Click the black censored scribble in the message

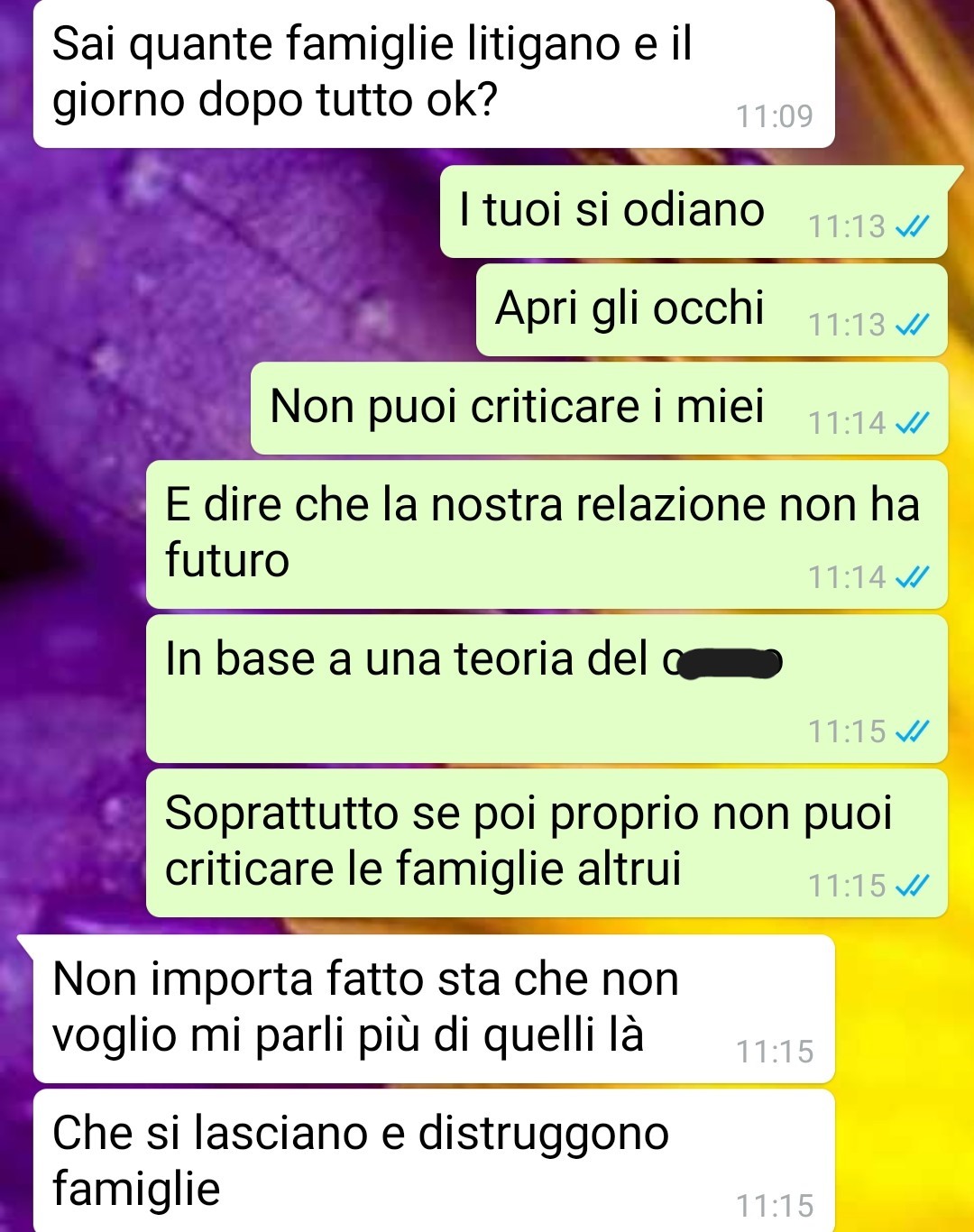click(x=729, y=664)
